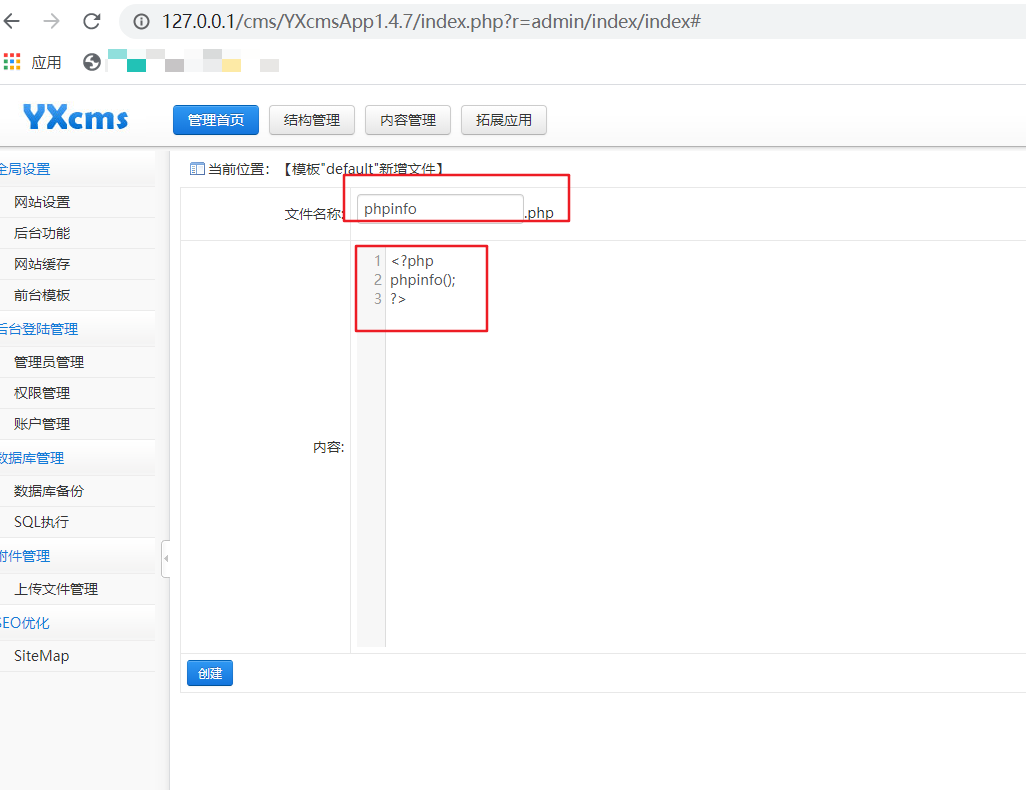This screenshot has width=1026, height=790.
Task: Click the site info icon in address bar
Action: 142,21
